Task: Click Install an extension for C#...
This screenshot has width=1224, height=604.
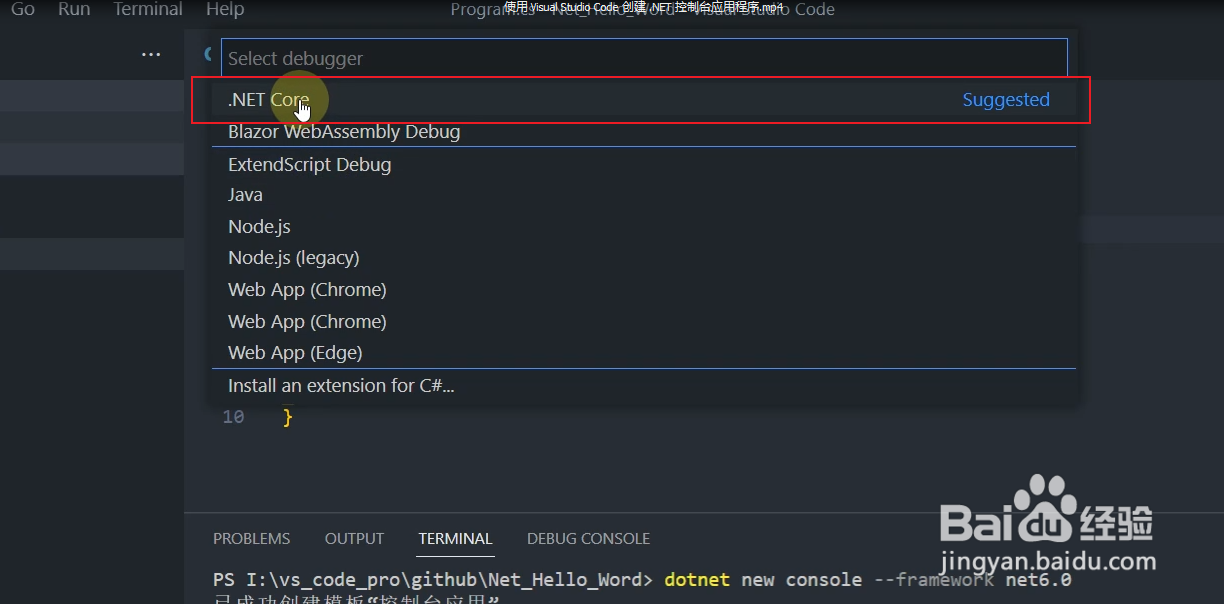Action: click(644, 385)
